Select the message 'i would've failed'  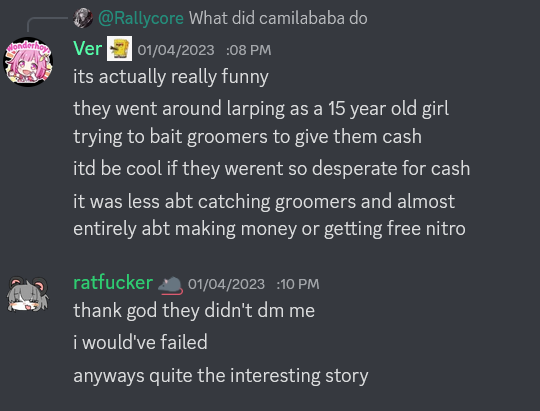(140, 342)
